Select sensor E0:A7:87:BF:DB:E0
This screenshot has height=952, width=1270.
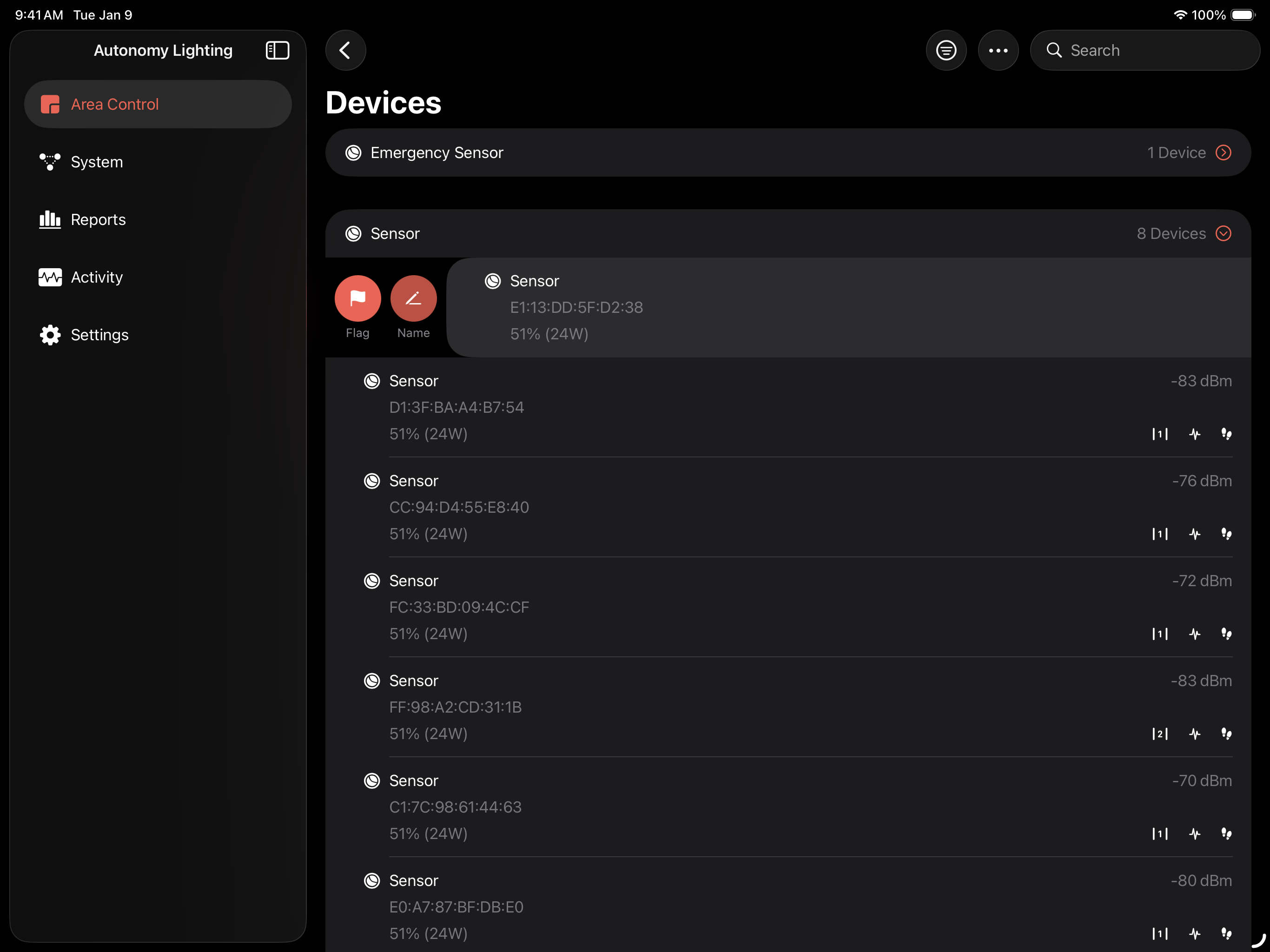click(788, 905)
